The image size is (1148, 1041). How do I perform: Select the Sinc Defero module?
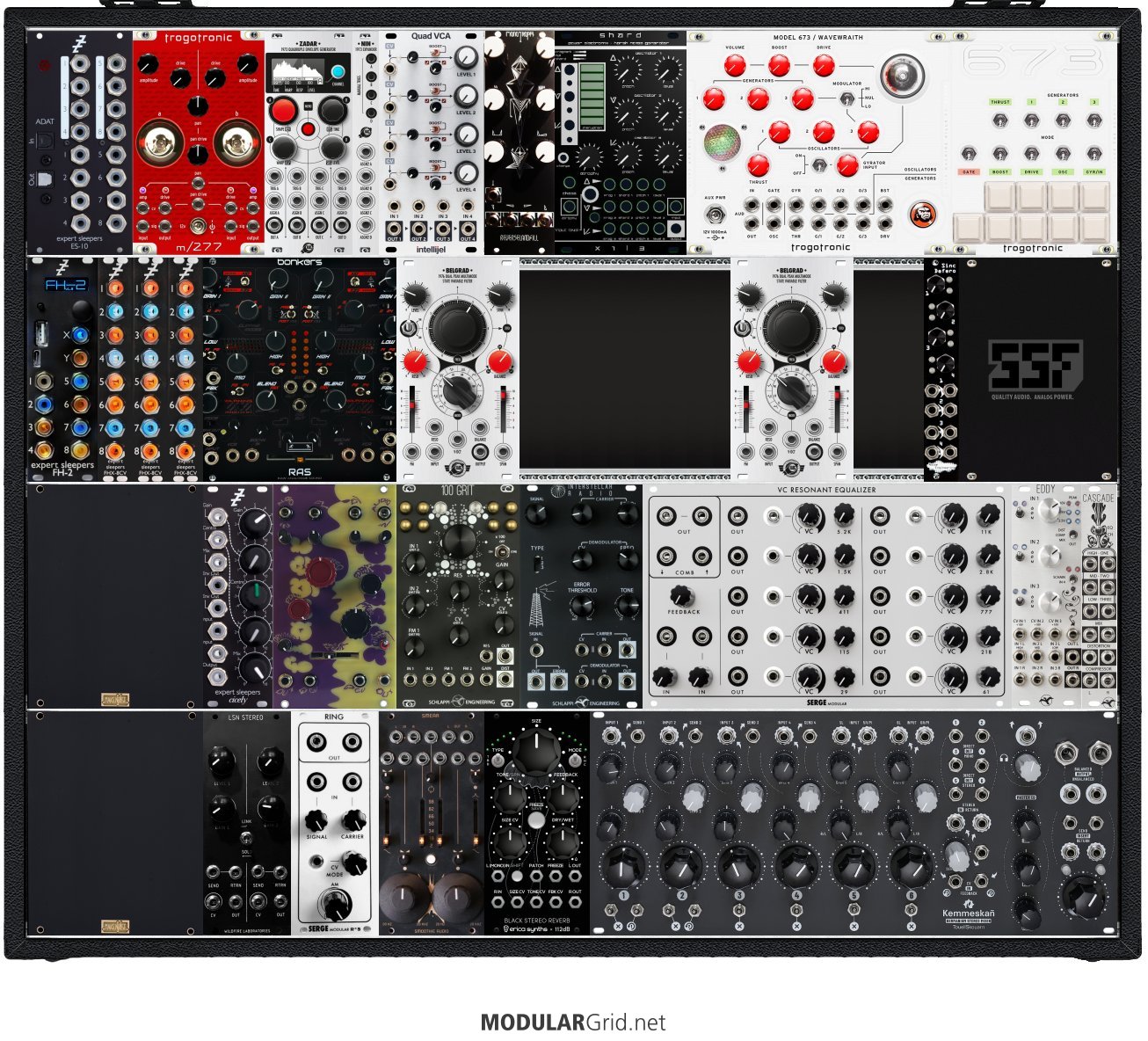941,369
